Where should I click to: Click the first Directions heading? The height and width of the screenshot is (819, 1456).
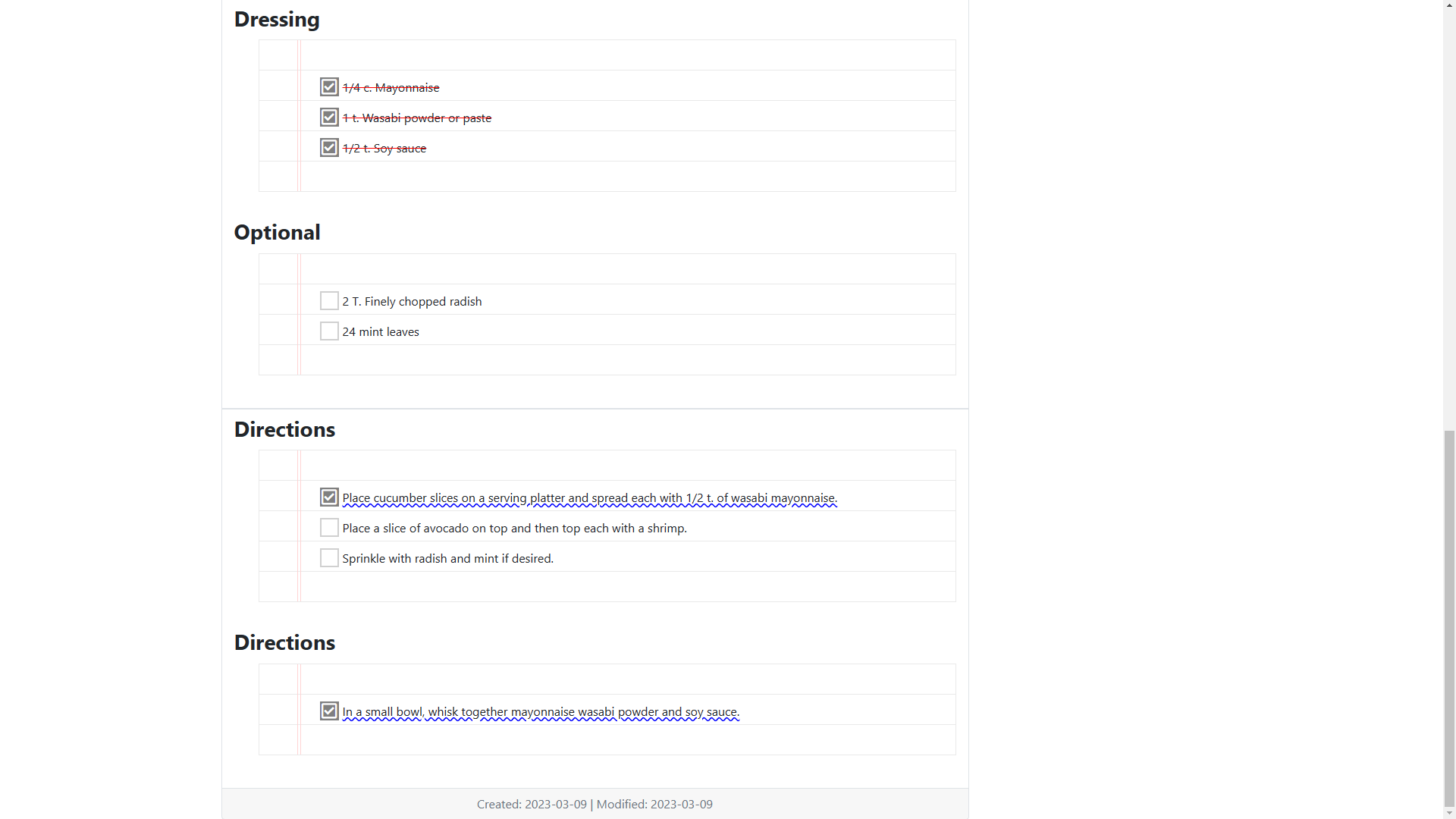(x=284, y=430)
